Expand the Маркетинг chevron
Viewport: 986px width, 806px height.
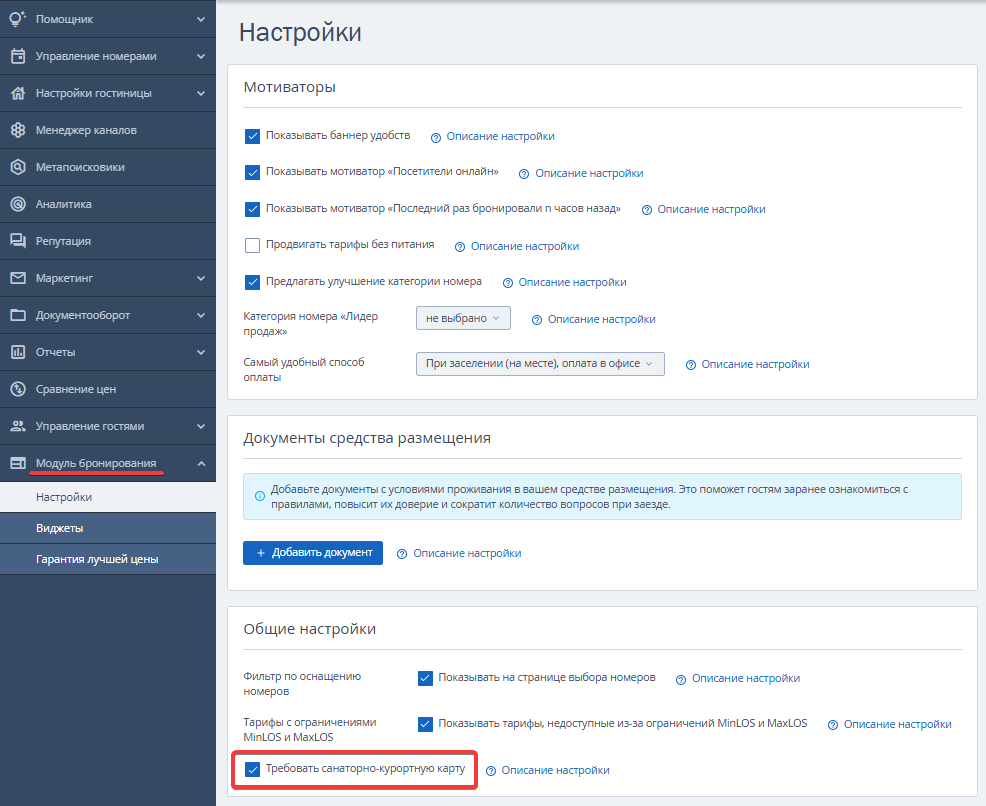(x=201, y=279)
